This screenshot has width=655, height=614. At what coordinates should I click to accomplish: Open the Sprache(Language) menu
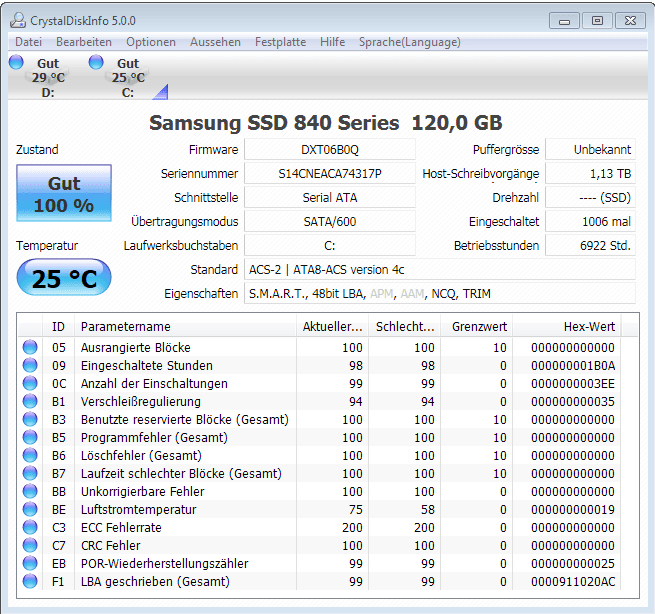pos(409,42)
